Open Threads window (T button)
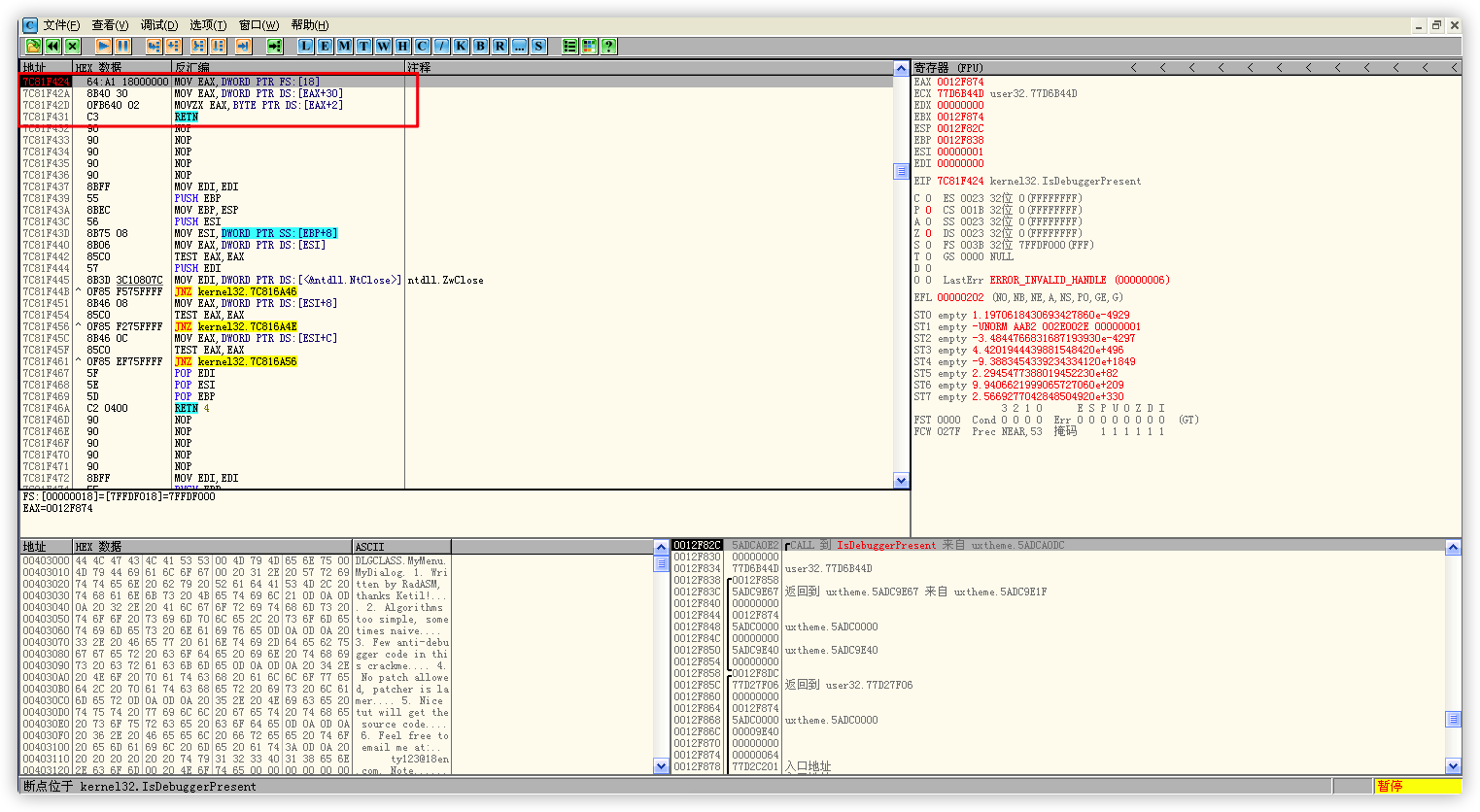 coord(363,46)
